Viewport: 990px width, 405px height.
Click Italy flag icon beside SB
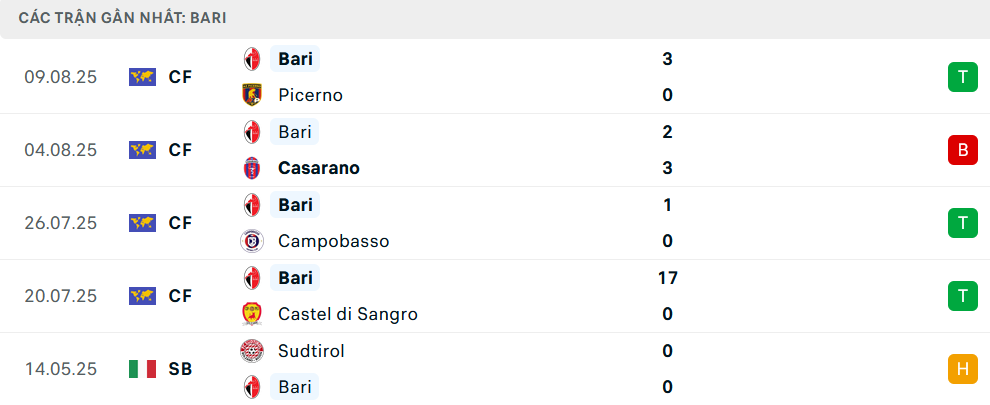[x=143, y=369]
